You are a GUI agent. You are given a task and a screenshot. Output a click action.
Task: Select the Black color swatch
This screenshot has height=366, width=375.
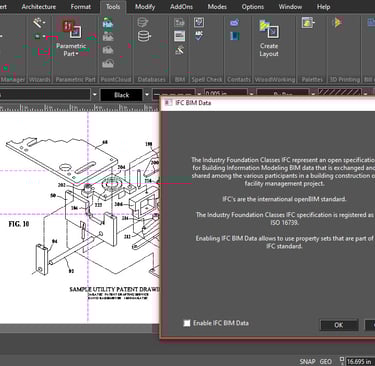coord(122,95)
